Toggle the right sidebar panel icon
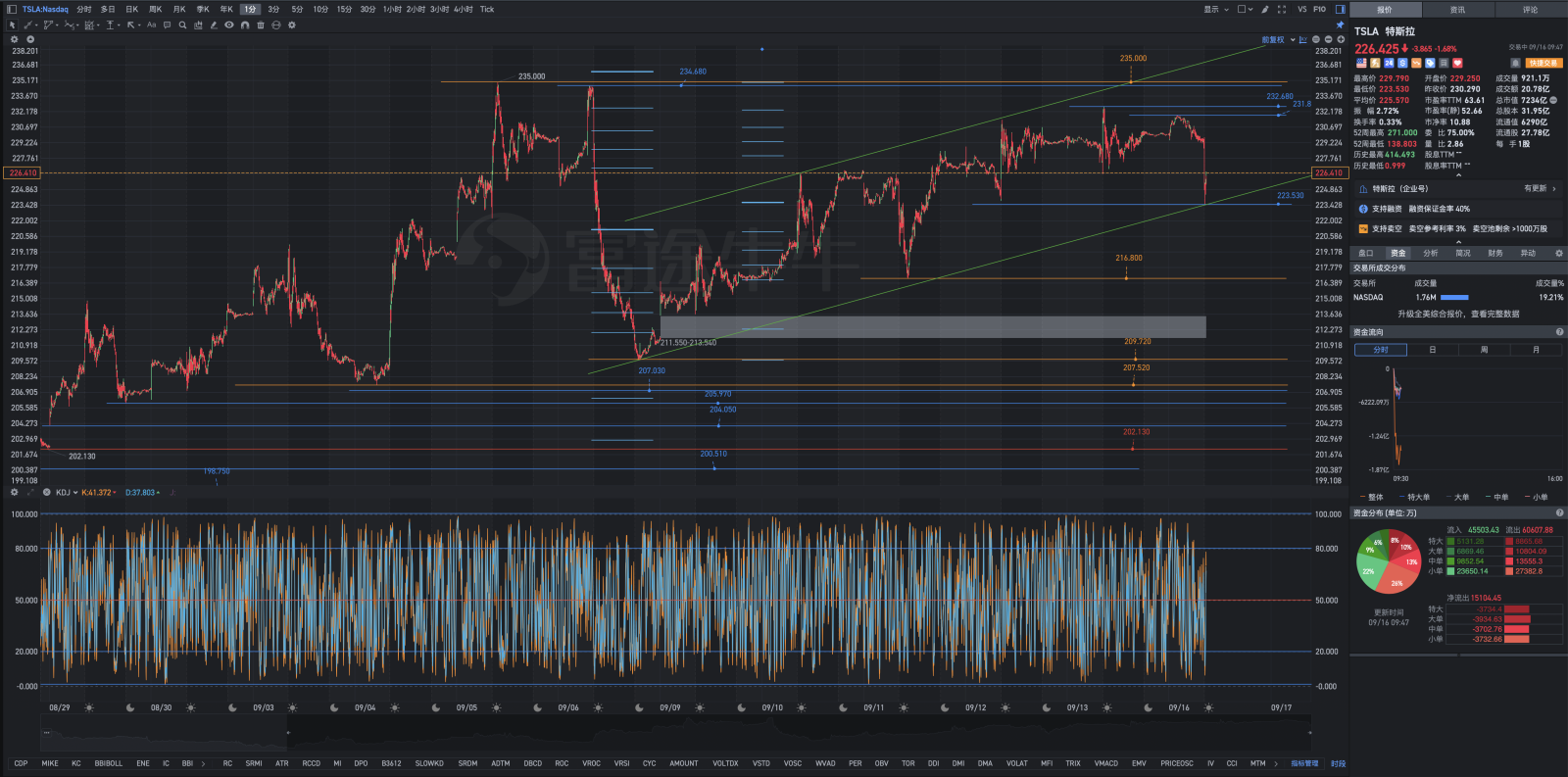This screenshot has width=1568, height=777. coord(1340,9)
